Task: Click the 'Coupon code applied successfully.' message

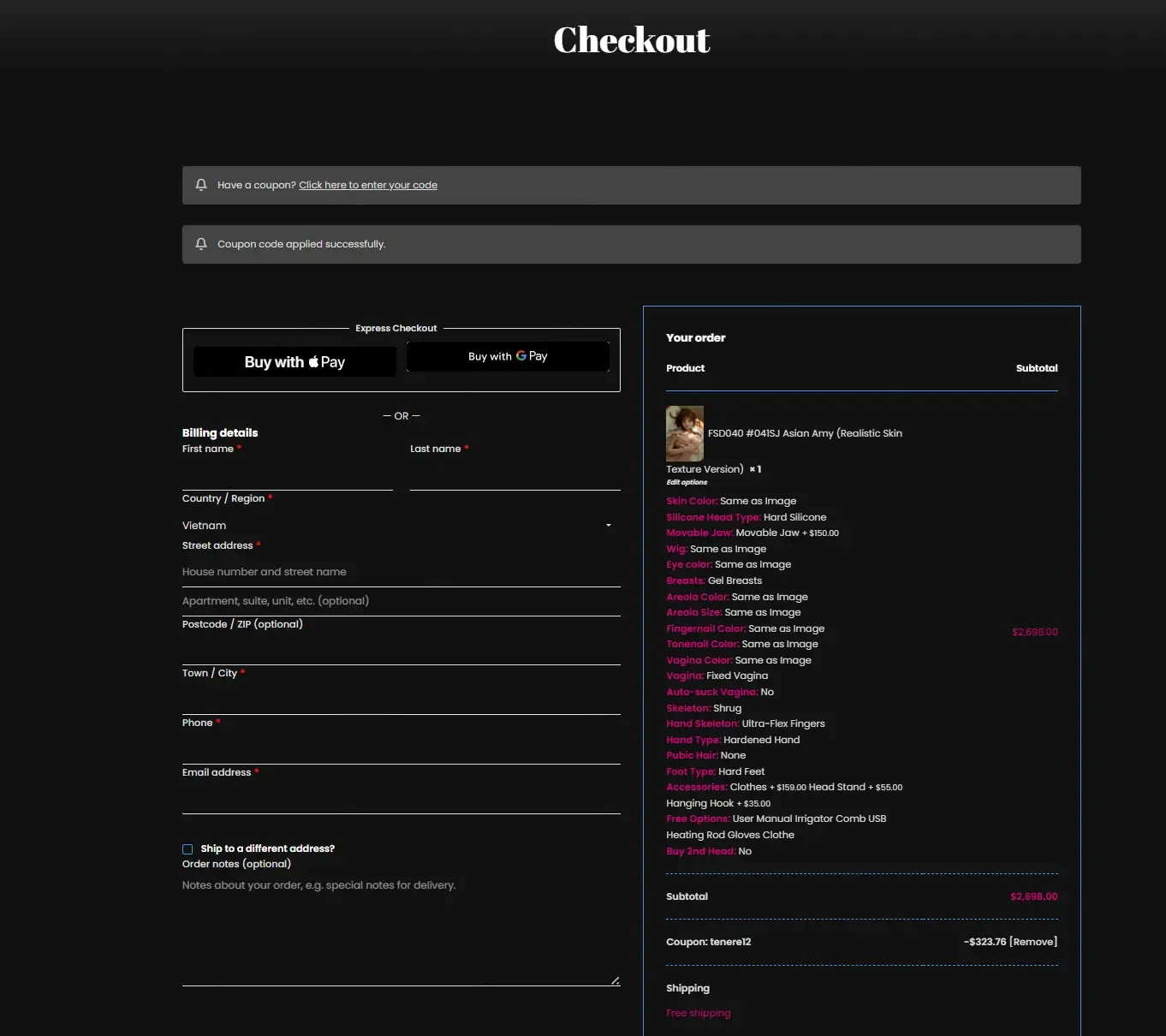Action: tap(301, 244)
